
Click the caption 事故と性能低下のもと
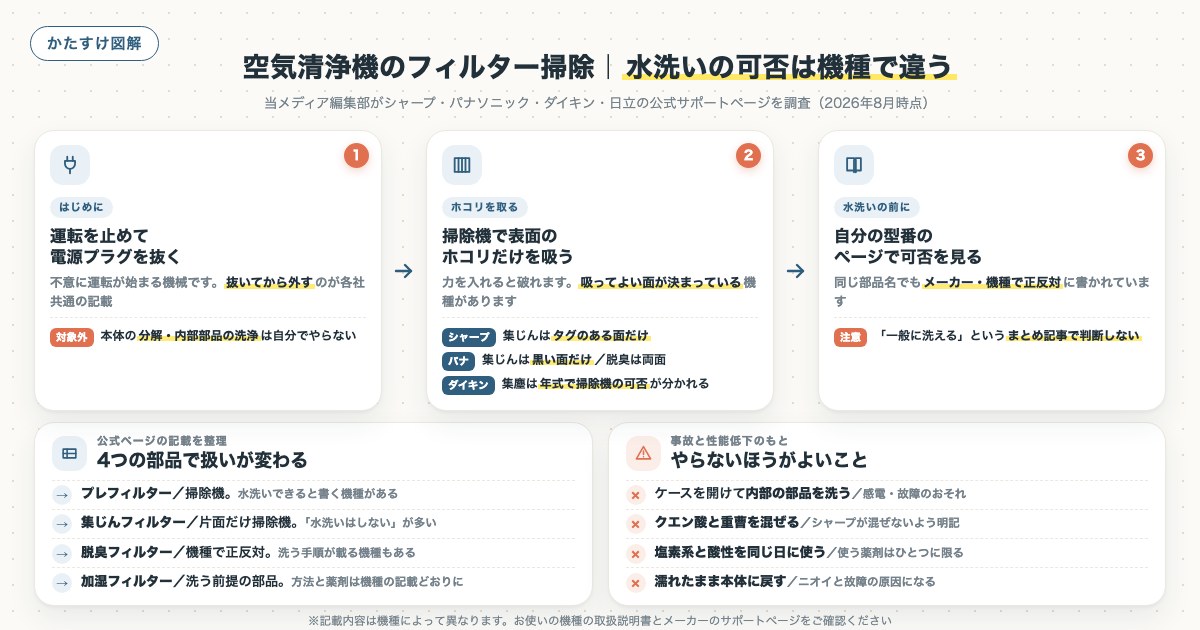(x=728, y=440)
